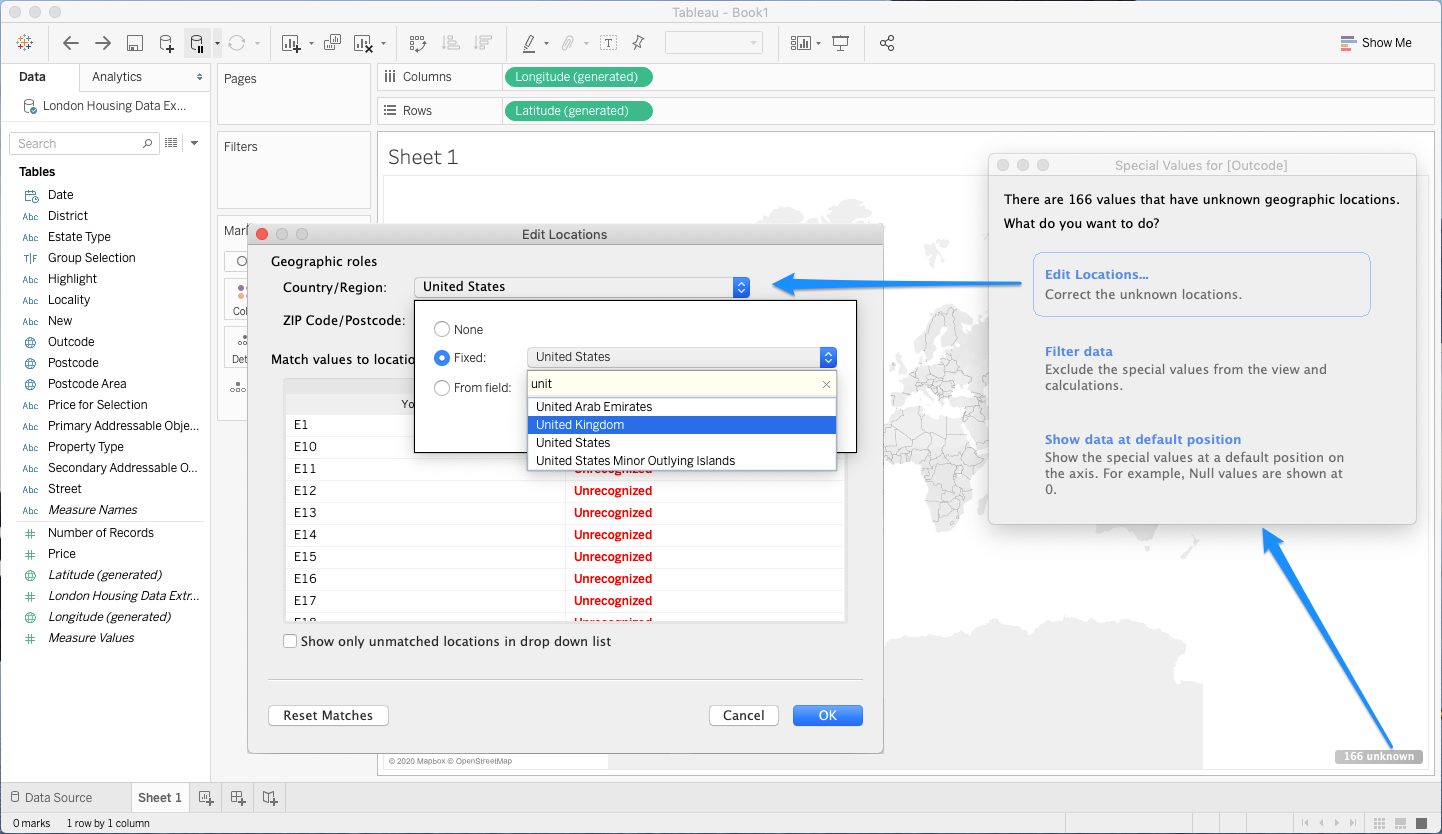This screenshot has width=1442, height=834.
Task: Choose United States from the filtered list
Action: pyautogui.click(x=681, y=443)
